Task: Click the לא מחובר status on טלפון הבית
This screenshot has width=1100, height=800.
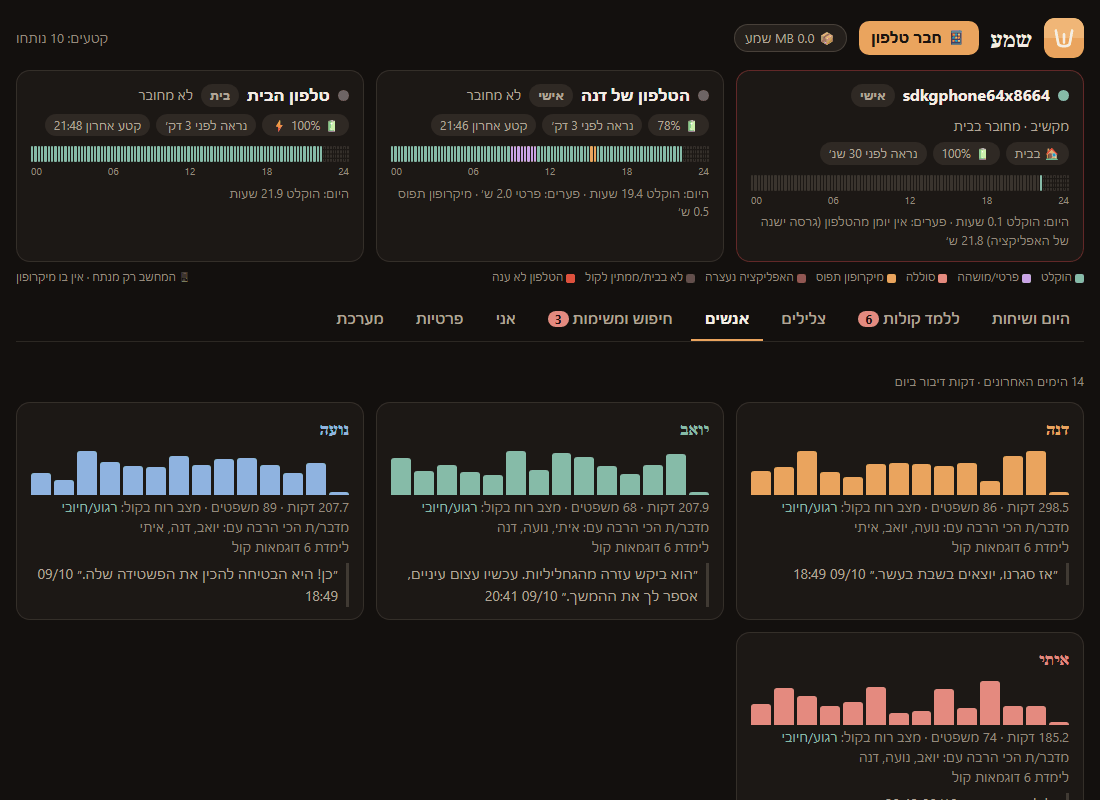Action: [x=166, y=95]
